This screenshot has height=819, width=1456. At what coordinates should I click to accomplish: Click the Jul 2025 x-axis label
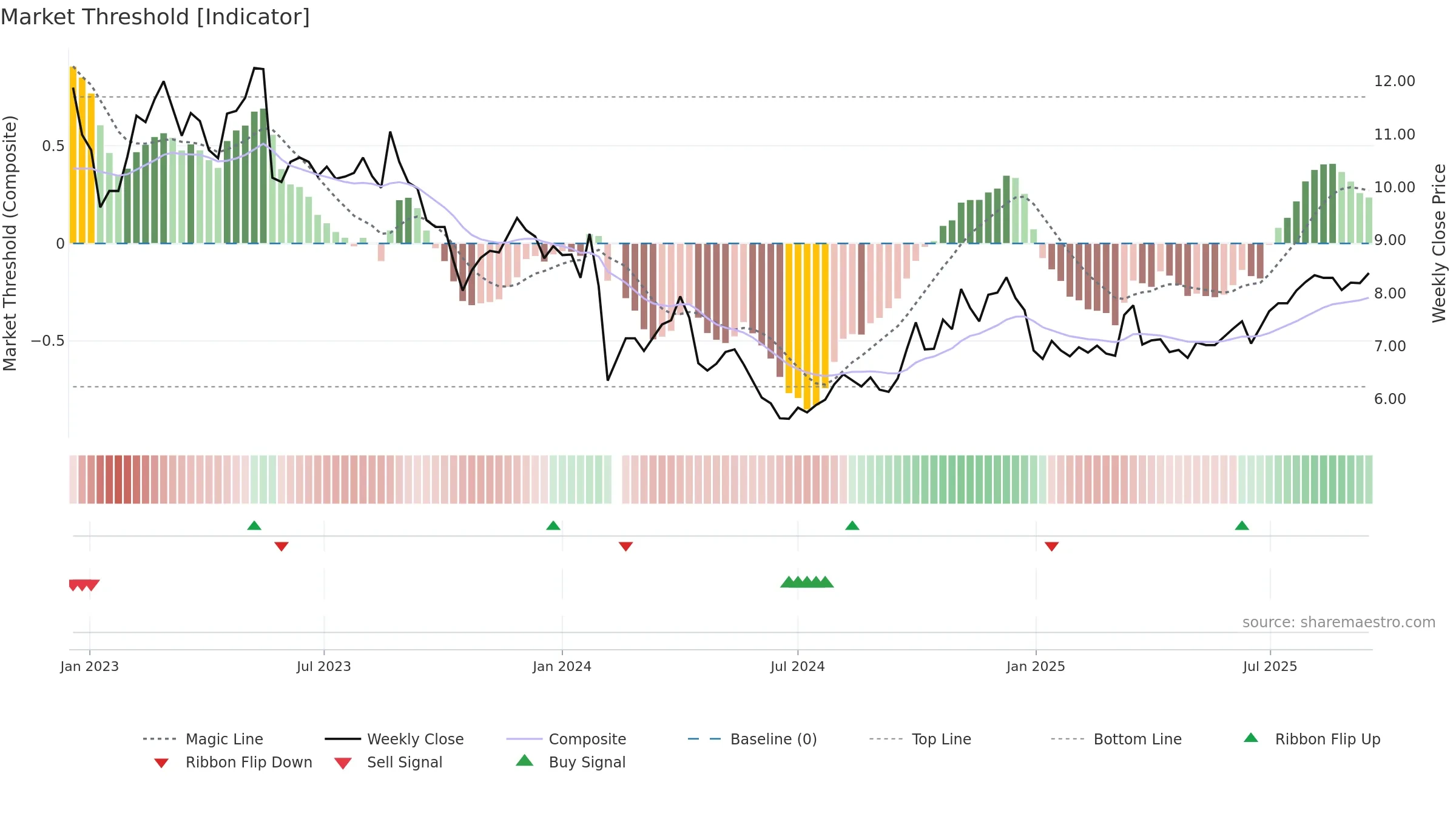1270,666
